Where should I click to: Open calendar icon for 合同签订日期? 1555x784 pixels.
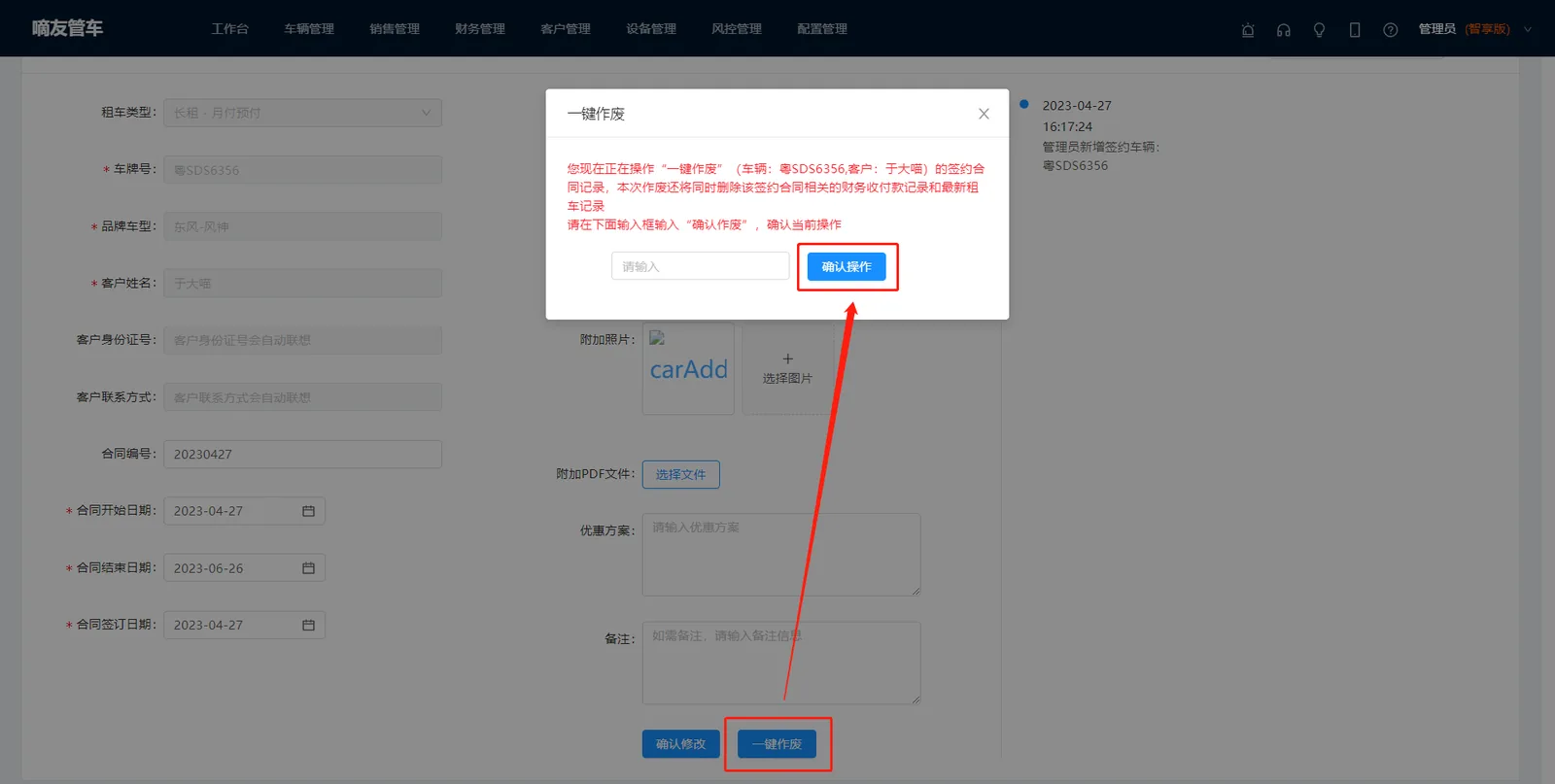[308, 626]
